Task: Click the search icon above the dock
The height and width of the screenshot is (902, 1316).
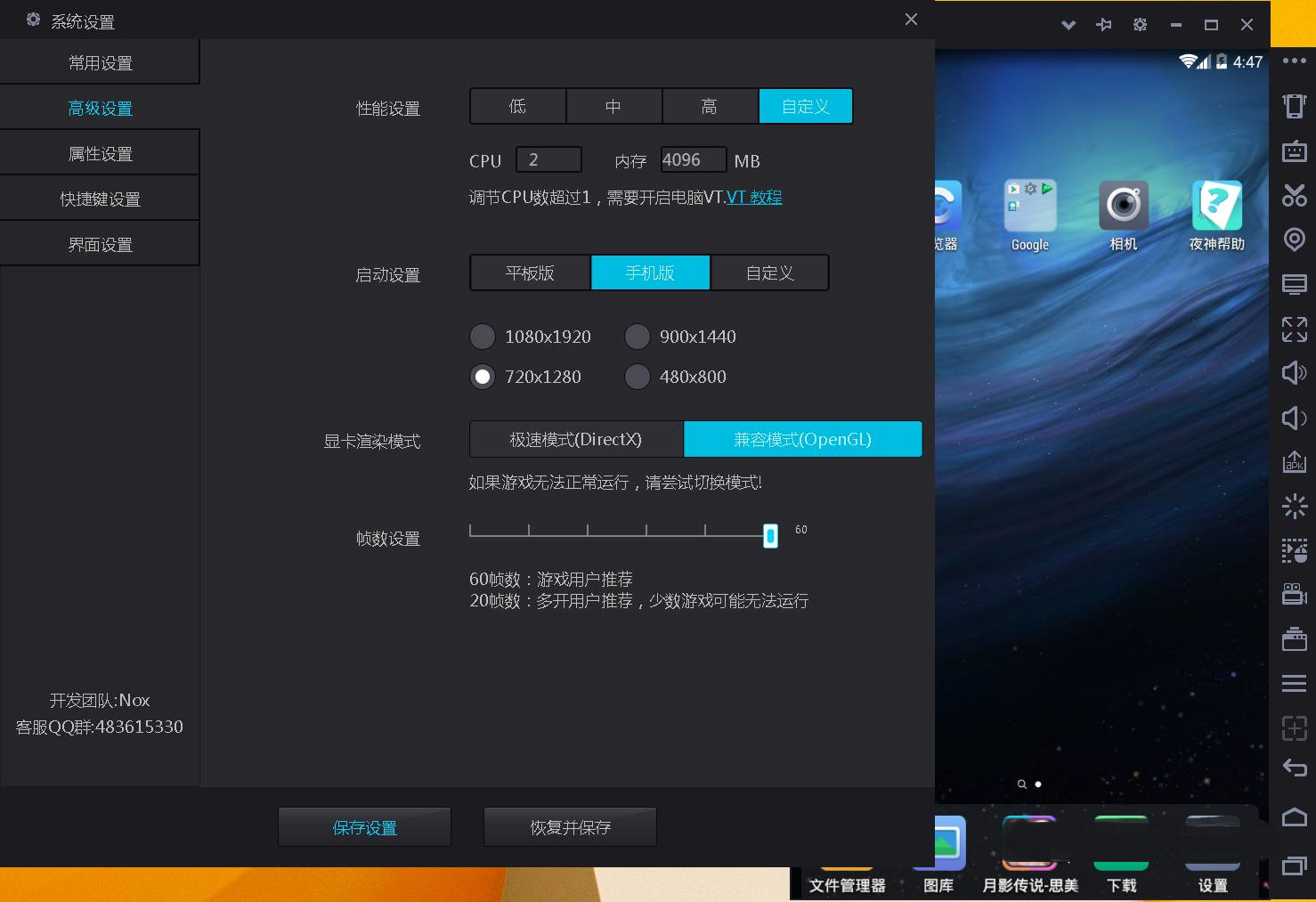Action: click(1021, 784)
